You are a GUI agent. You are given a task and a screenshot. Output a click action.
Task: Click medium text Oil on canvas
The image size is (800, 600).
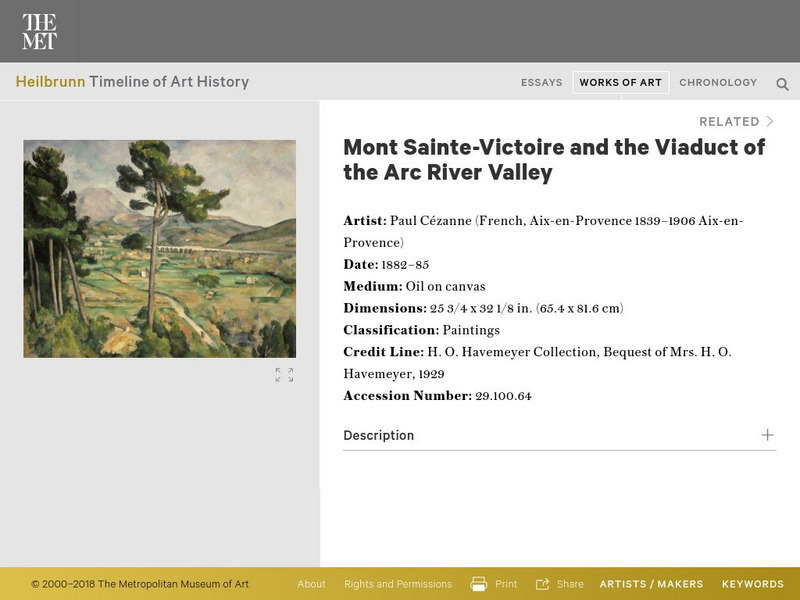tap(445, 287)
